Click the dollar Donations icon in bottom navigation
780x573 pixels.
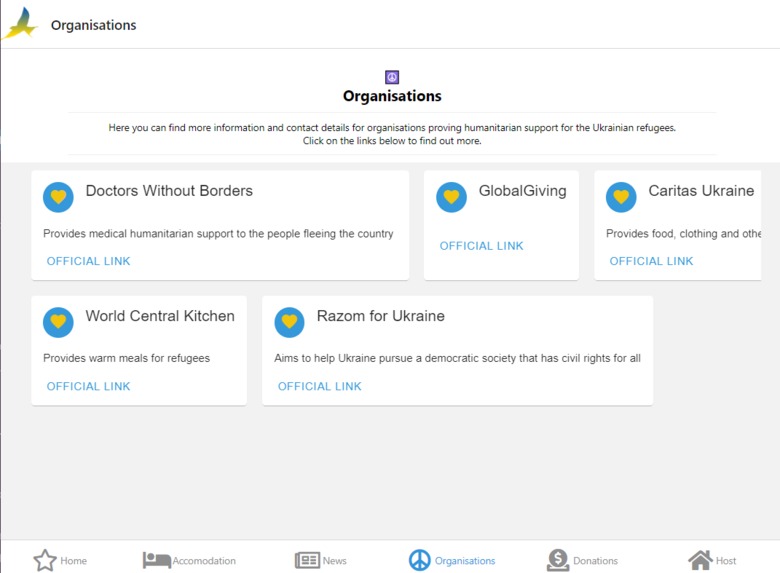point(558,560)
